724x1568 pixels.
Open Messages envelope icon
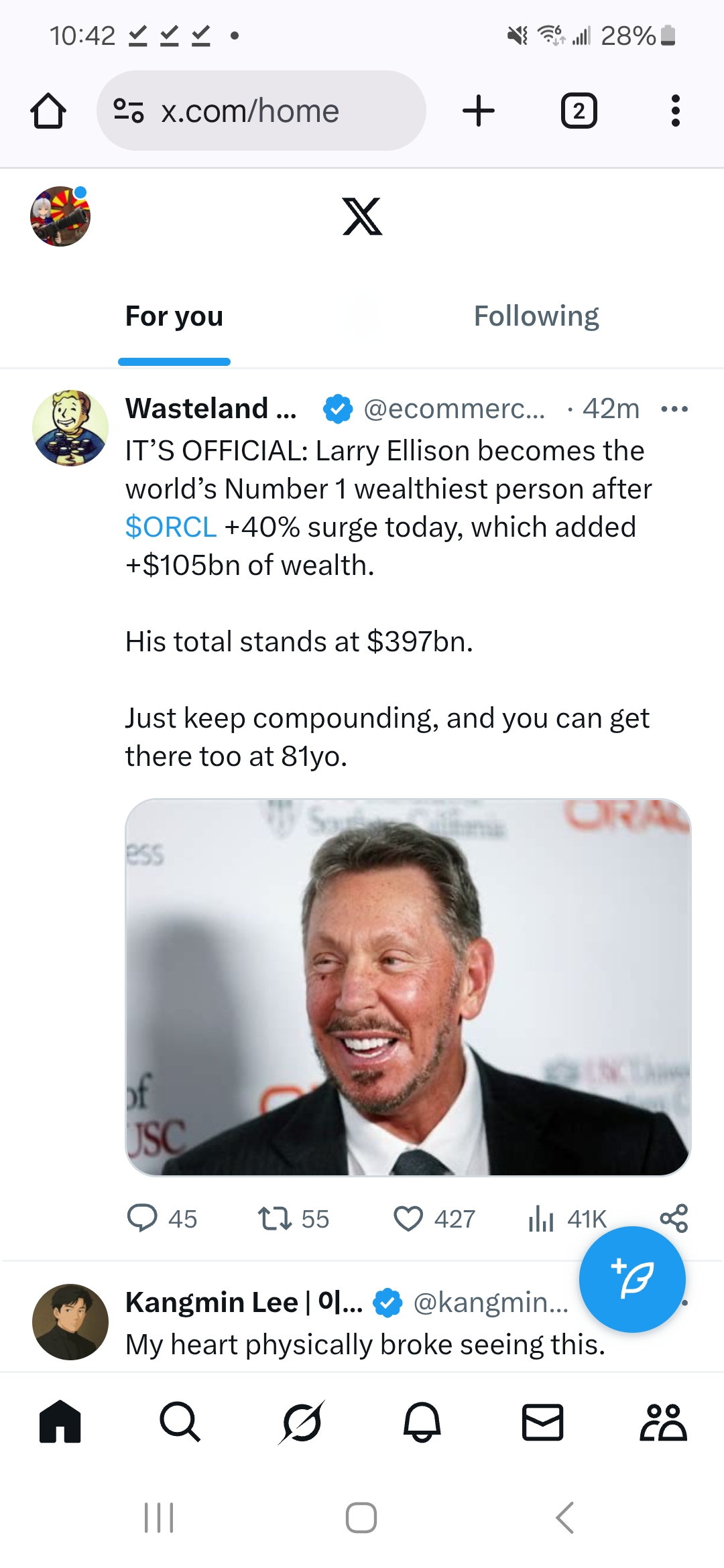coord(542,1422)
